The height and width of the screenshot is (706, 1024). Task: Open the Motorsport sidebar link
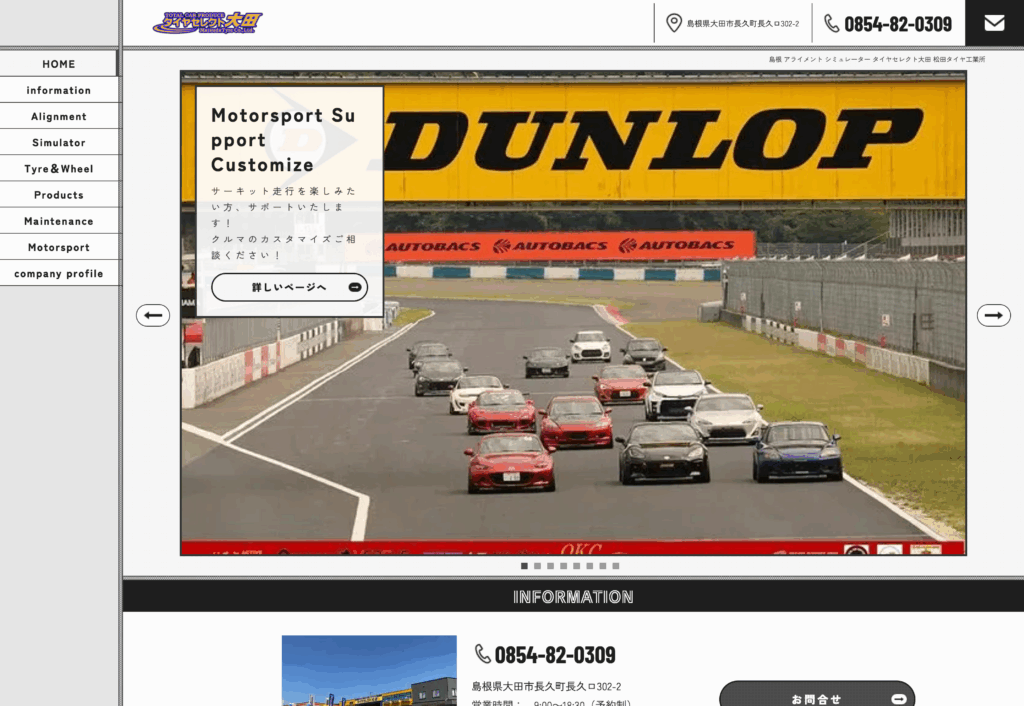click(x=59, y=247)
